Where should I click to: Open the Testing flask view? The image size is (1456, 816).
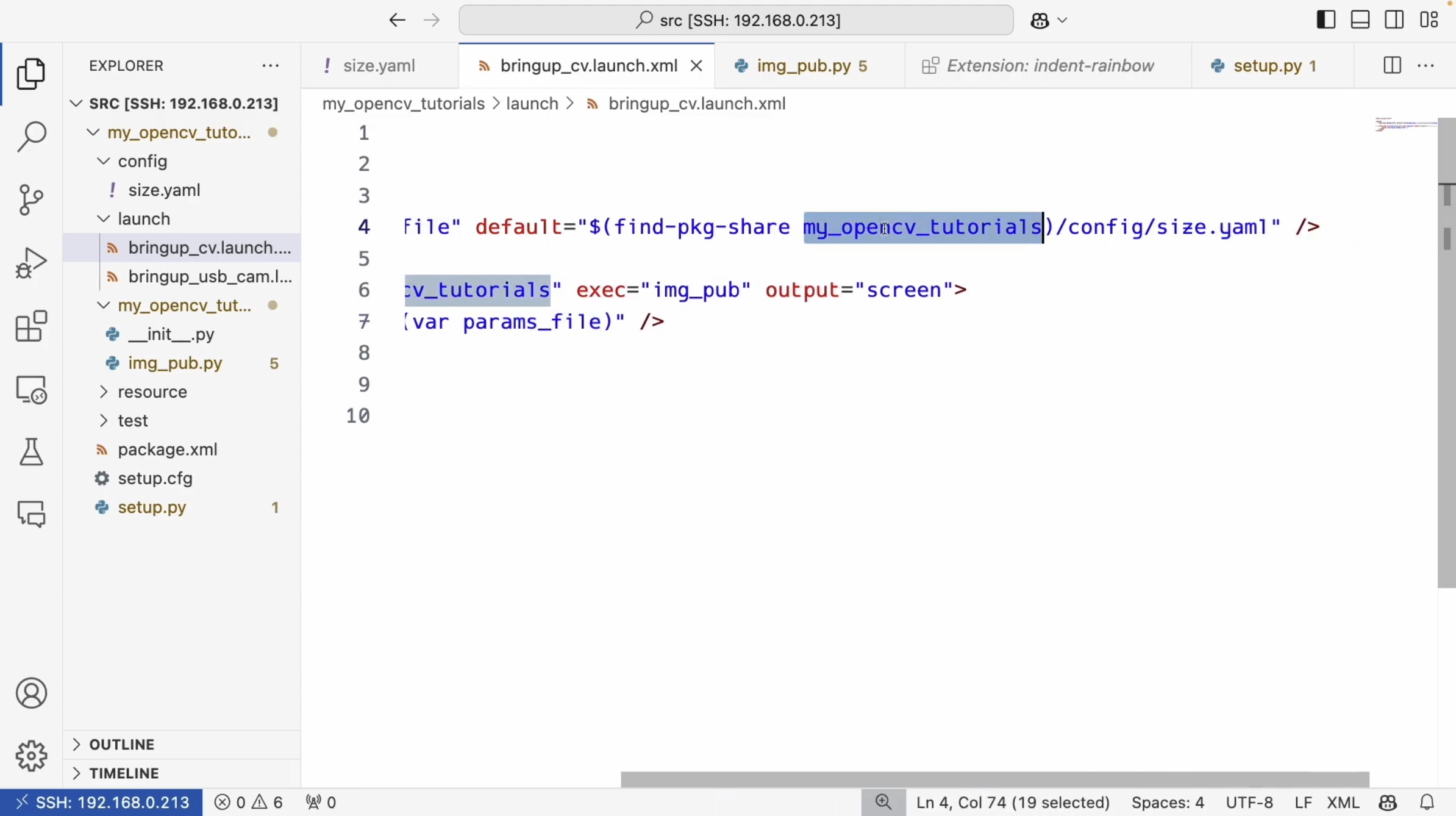coord(31,452)
